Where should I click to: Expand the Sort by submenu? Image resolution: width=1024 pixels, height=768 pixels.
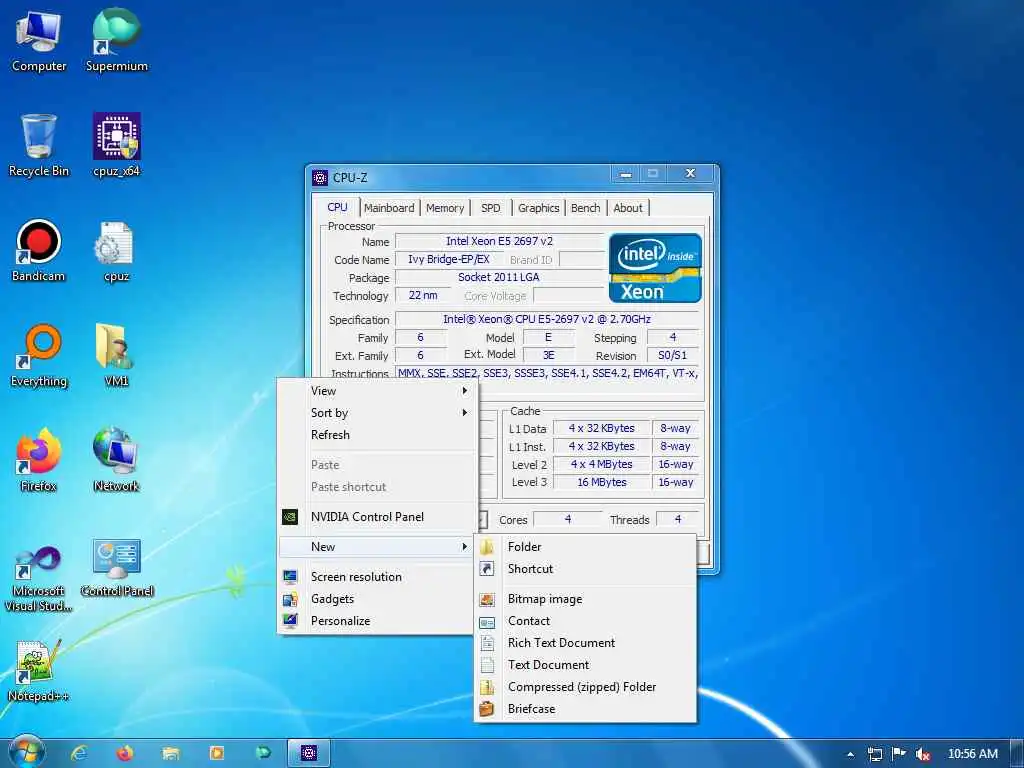tap(377, 413)
